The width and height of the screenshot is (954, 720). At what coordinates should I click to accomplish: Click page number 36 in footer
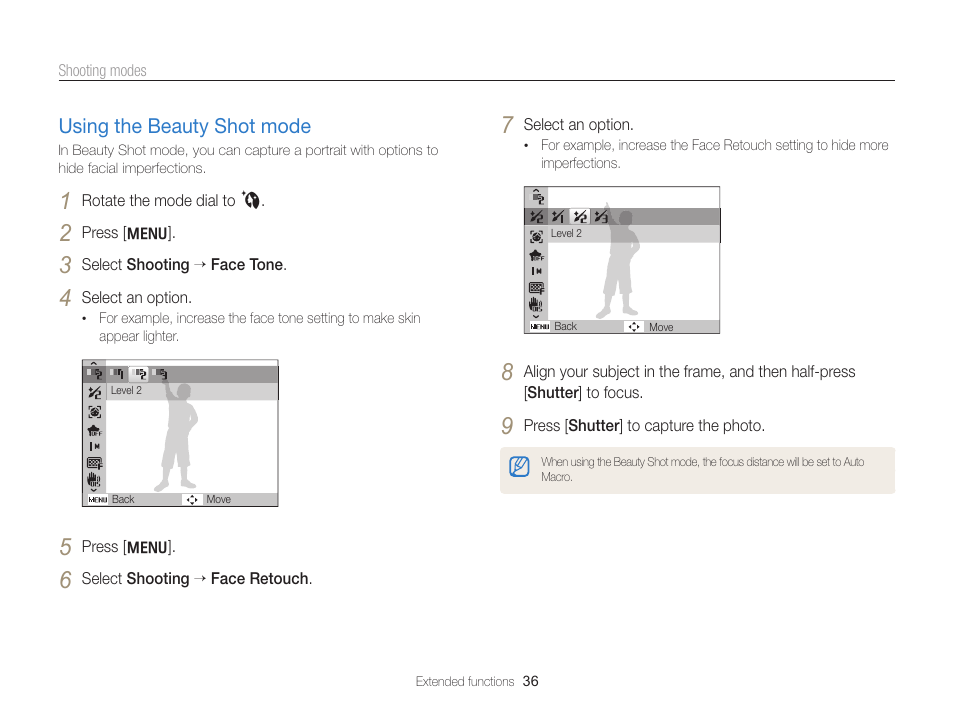coord(531,681)
